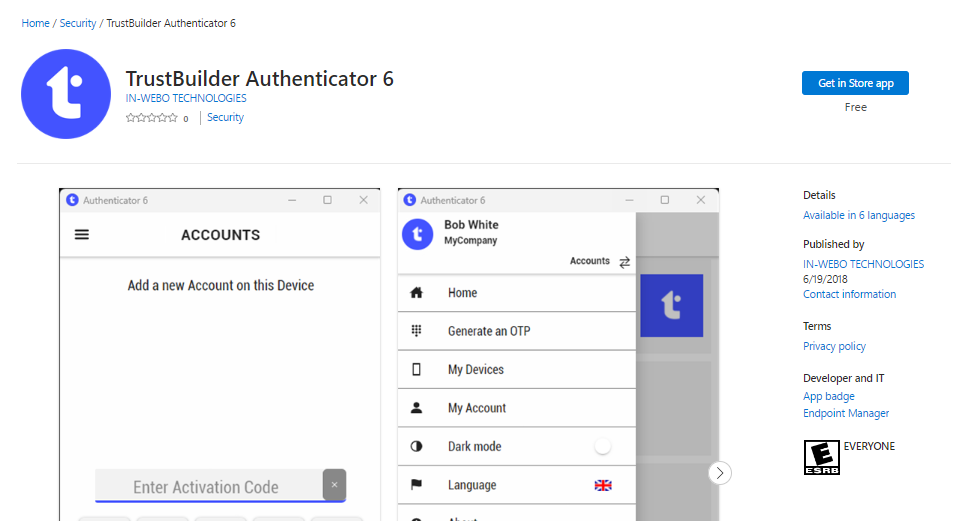Click the star rating row
Viewport: 964px width, 521px height.
click(x=152, y=118)
